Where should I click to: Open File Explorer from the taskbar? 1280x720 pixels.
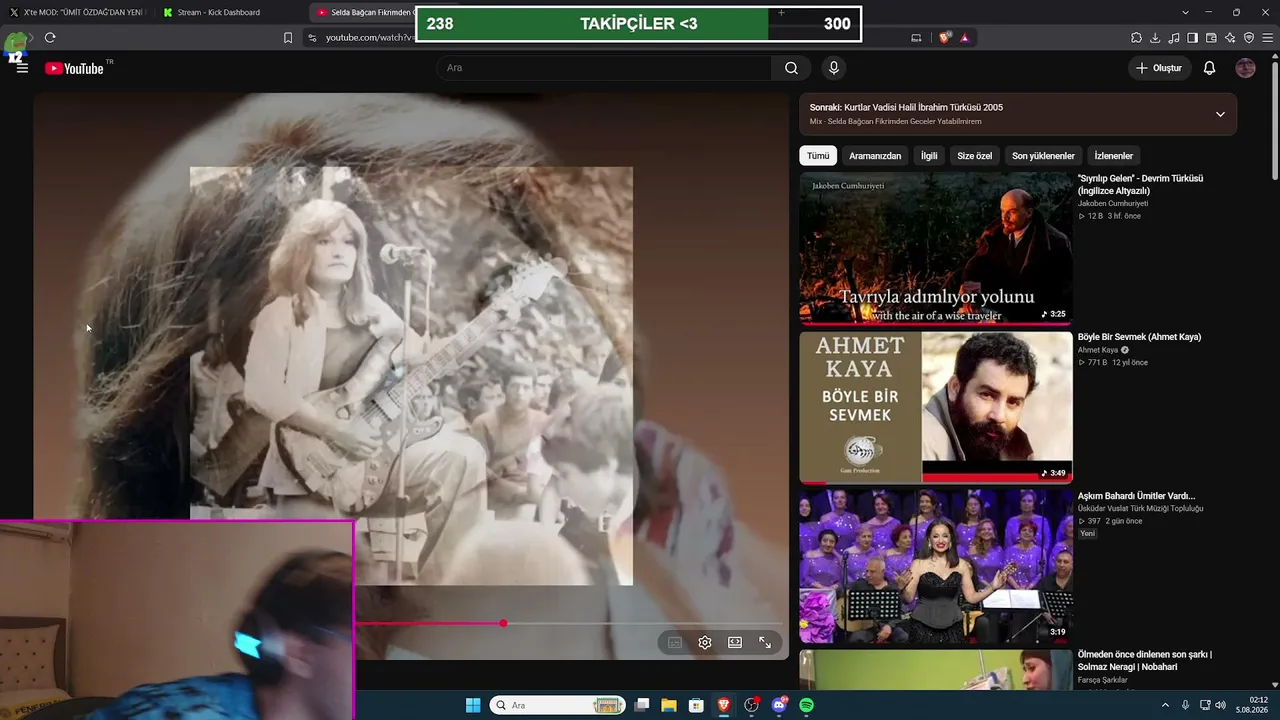point(669,706)
